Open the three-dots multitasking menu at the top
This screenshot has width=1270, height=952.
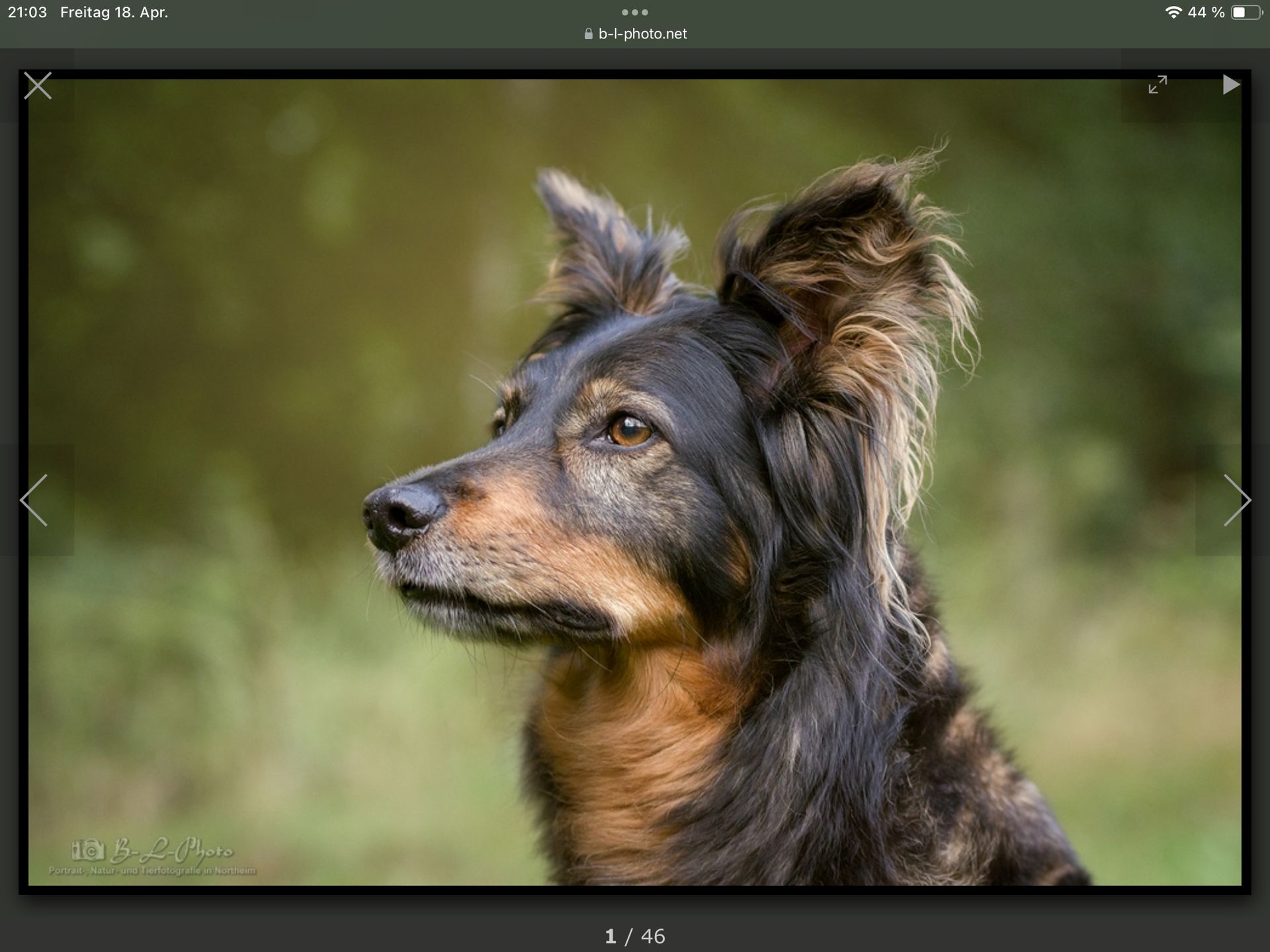click(635, 12)
